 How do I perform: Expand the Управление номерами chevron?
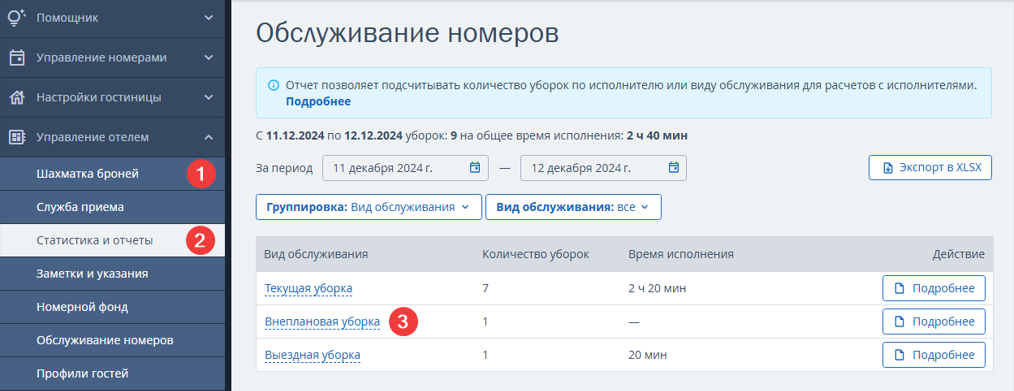[x=208, y=58]
